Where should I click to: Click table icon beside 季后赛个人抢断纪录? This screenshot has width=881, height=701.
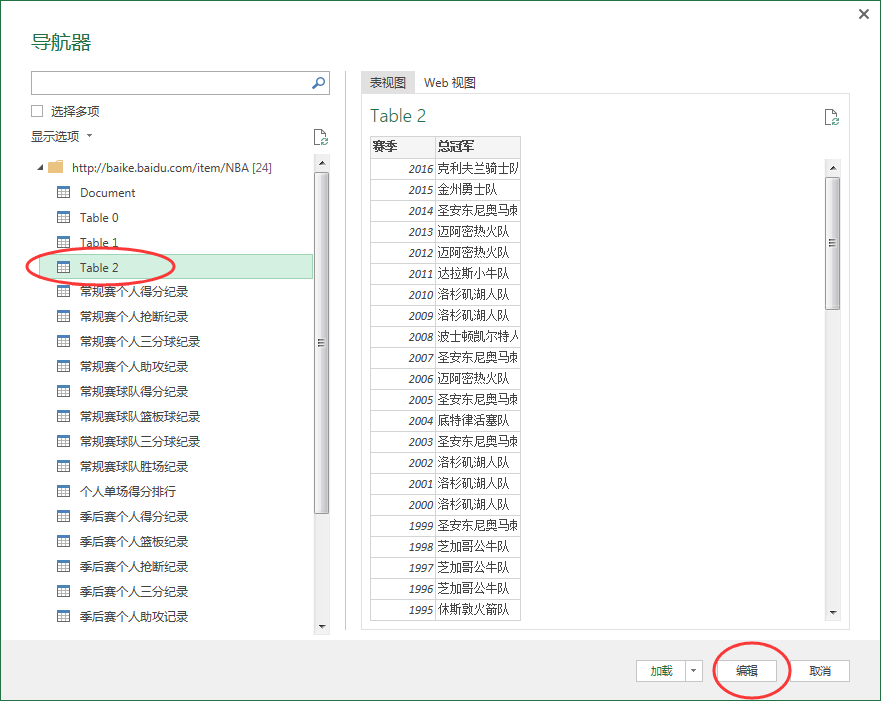pos(63,566)
